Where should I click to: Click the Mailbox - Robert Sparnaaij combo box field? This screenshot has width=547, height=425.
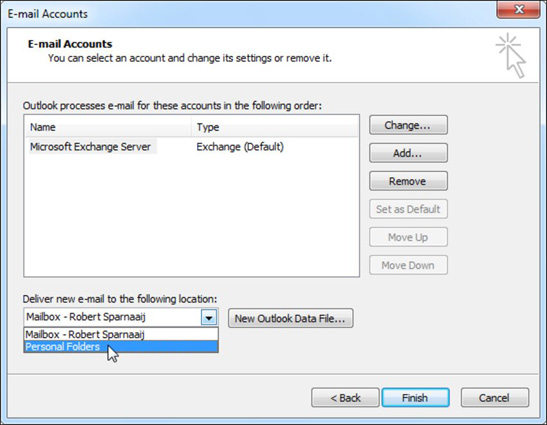pos(121,317)
